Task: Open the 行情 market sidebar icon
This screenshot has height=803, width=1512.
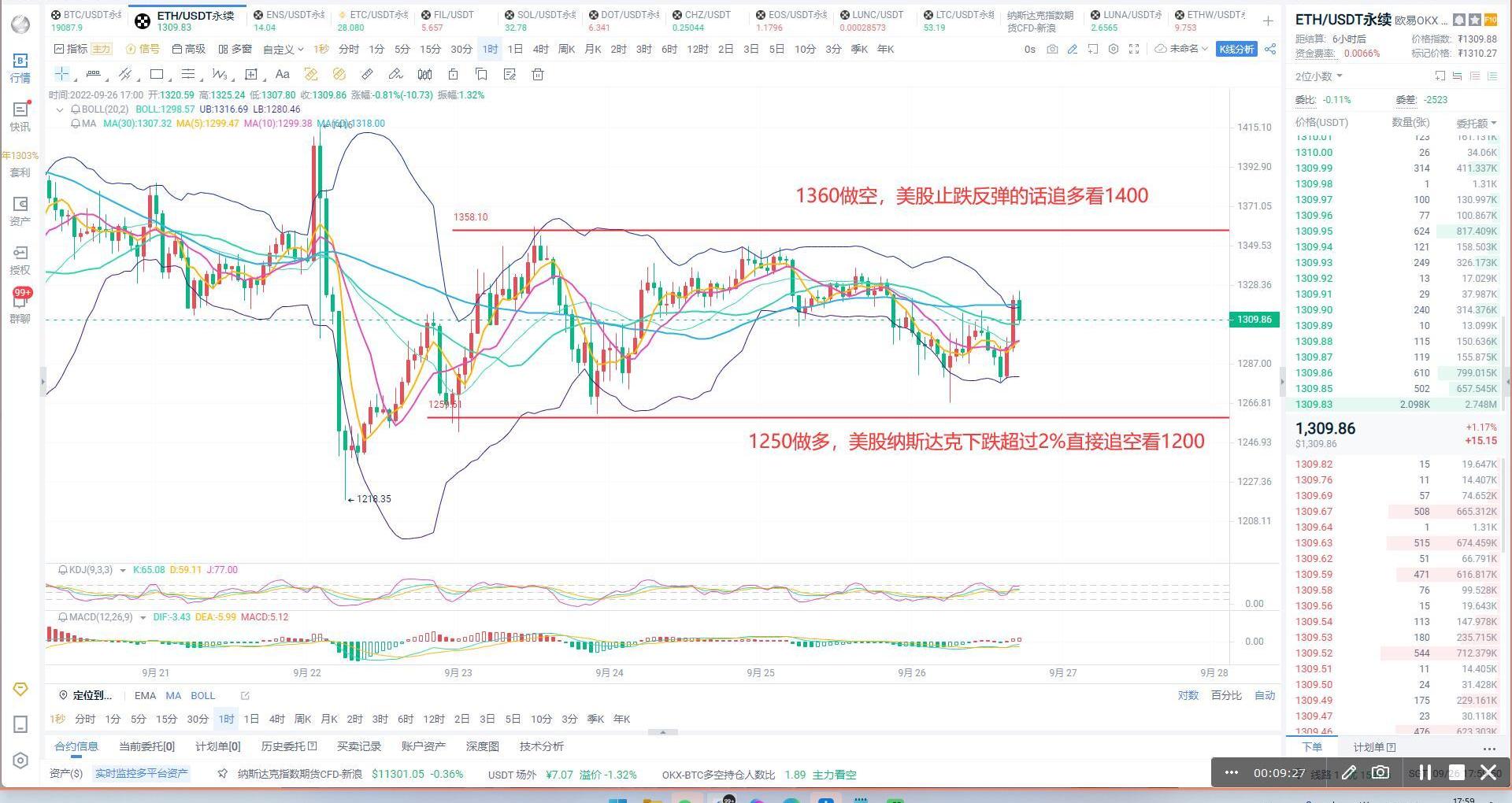Action: pyautogui.click(x=20, y=68)
